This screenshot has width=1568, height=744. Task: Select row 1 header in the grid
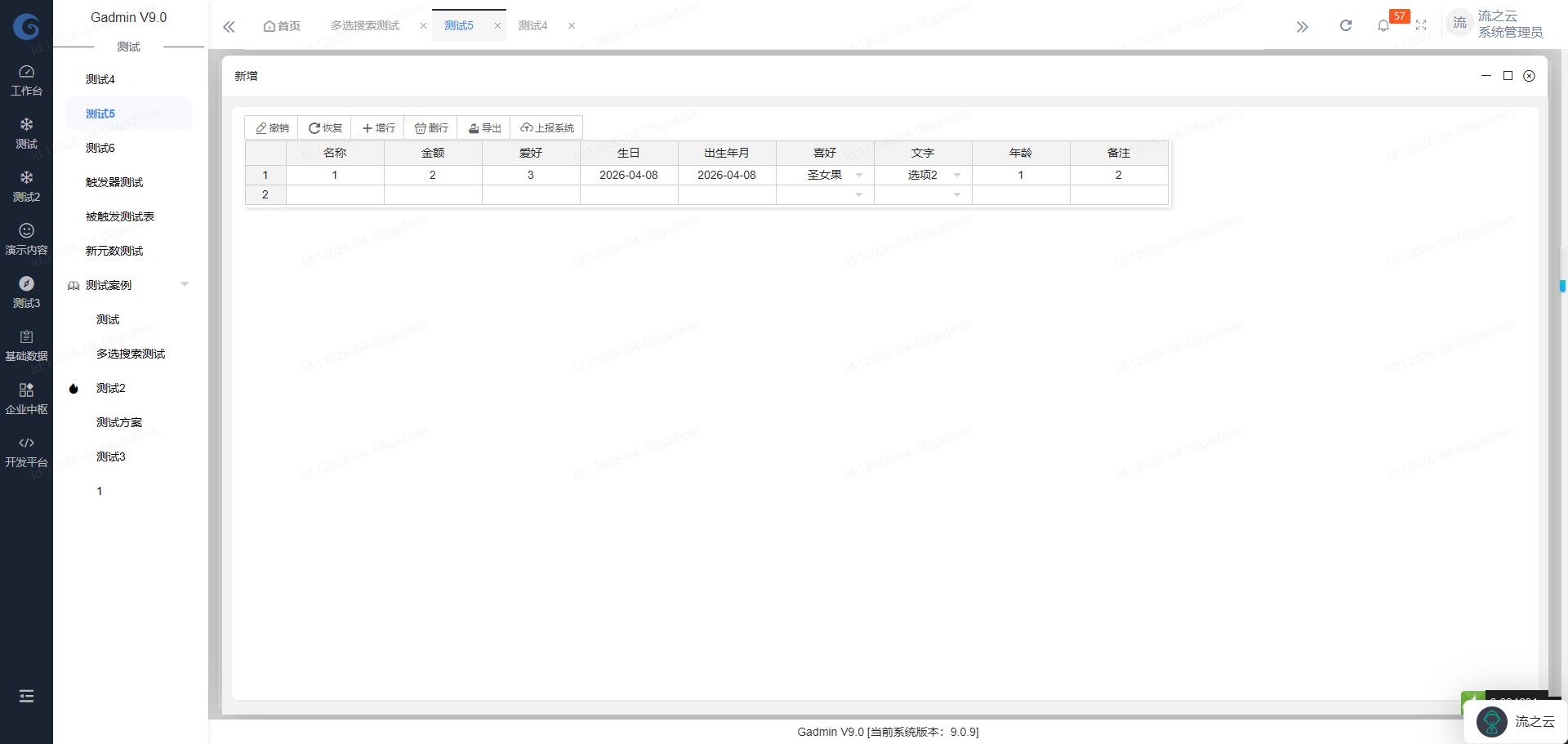(x=265, y=175)
